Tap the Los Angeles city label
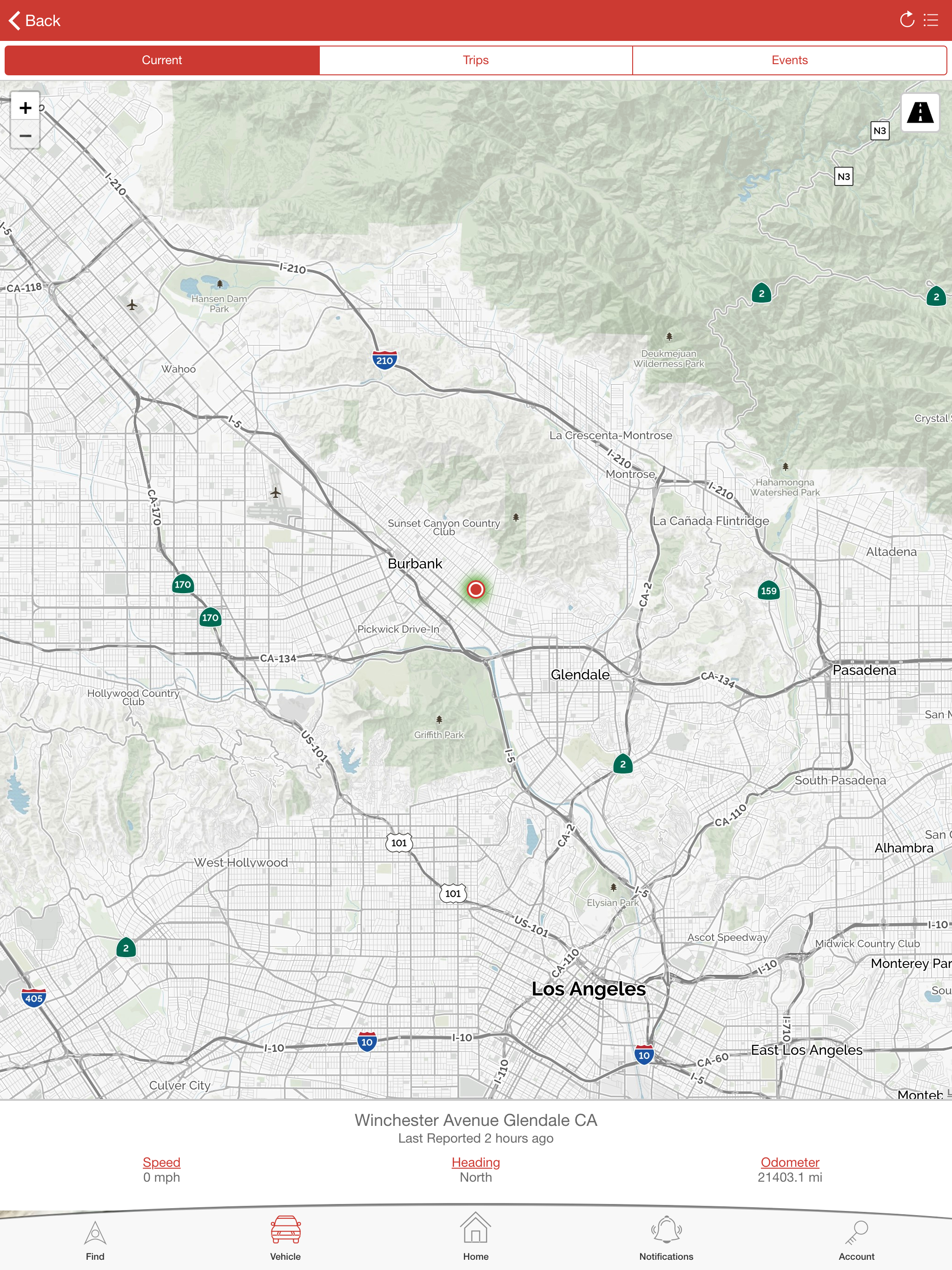 coord(588,989)
